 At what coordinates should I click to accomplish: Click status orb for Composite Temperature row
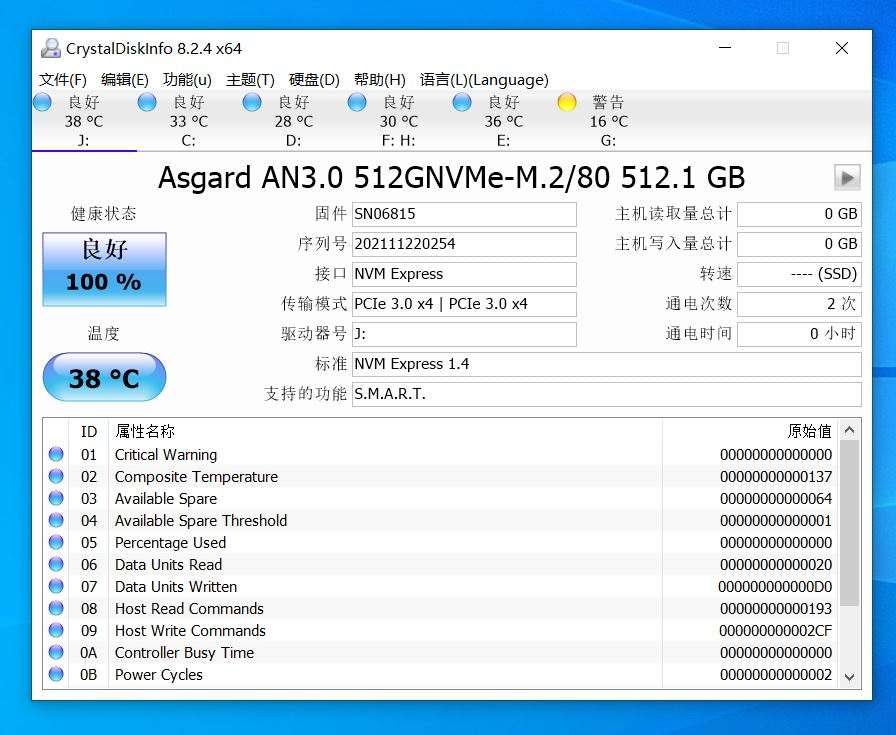(x=56, y=476)
